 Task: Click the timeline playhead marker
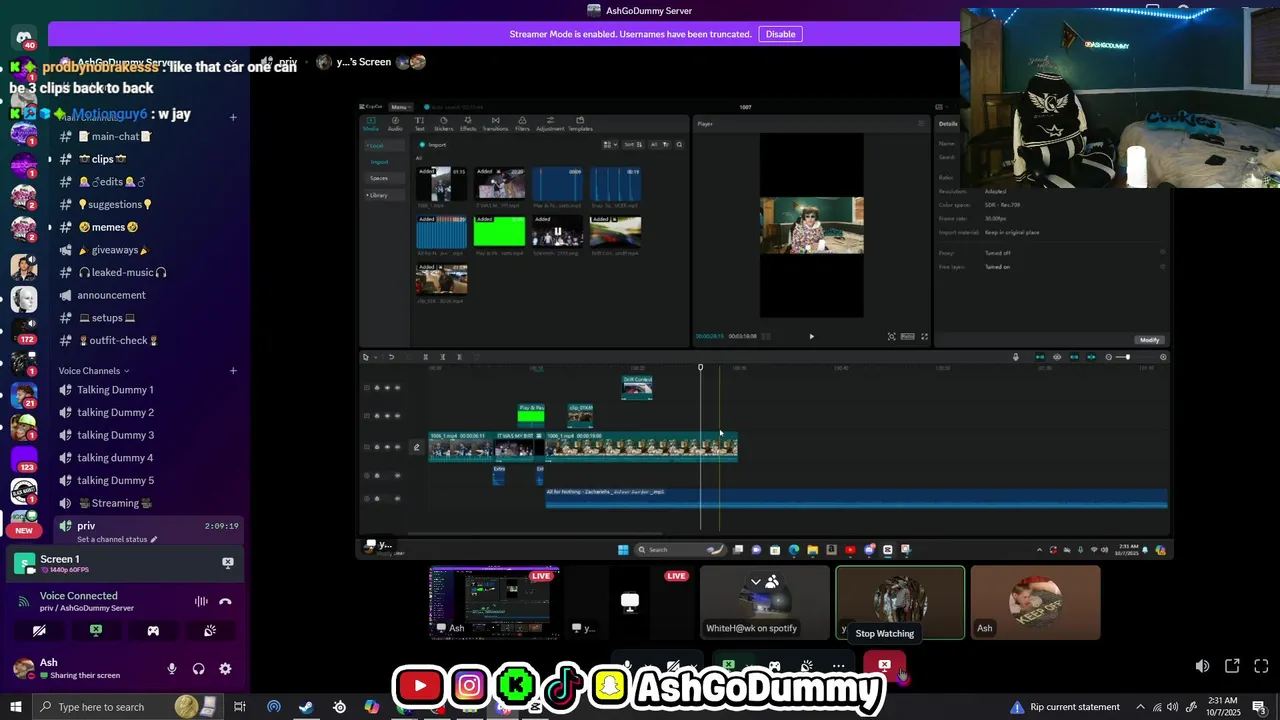pos(700,367)
